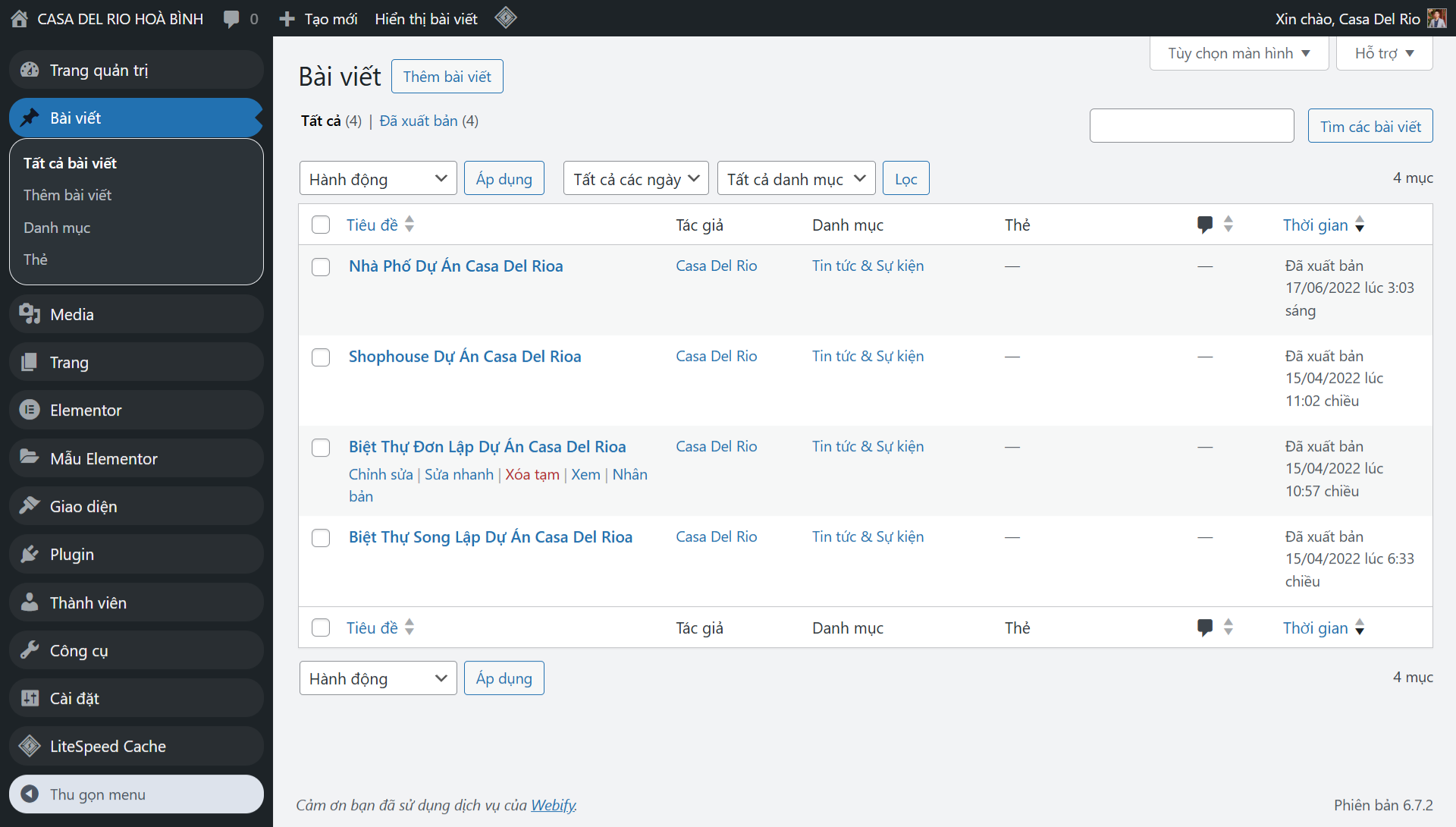Screen dimensions: 1456x827
Task: Click the Thành viên user icon
Action: 30,602
